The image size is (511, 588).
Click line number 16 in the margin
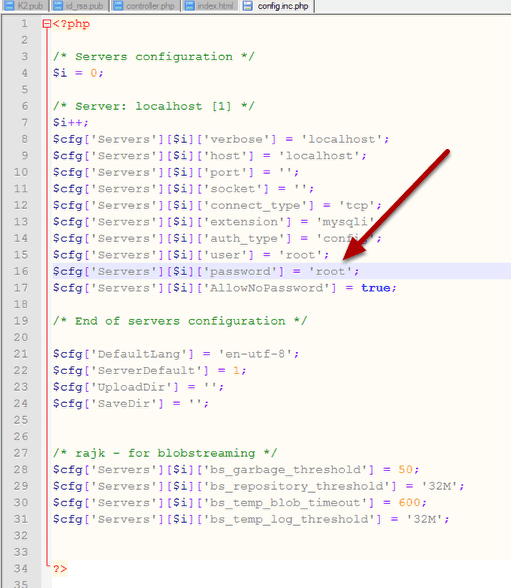(21, 271)
